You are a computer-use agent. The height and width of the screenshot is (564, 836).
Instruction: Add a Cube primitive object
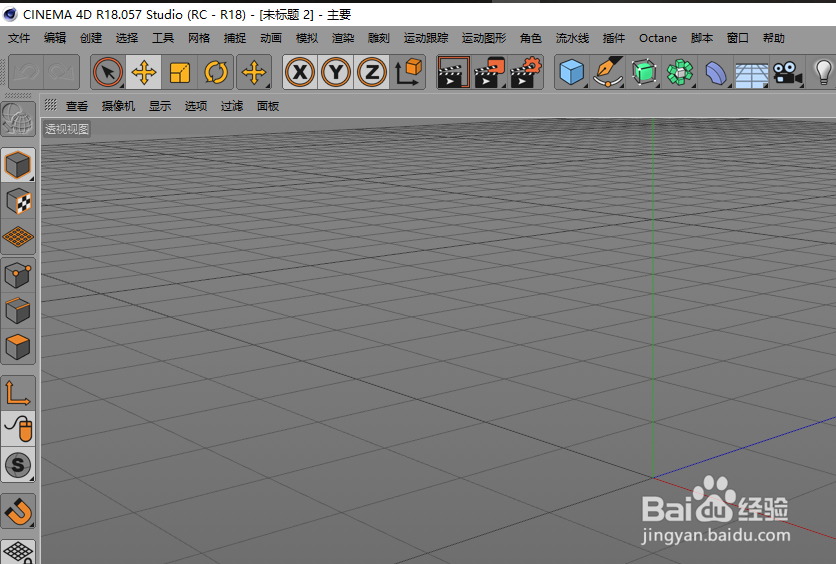(572, 72)
